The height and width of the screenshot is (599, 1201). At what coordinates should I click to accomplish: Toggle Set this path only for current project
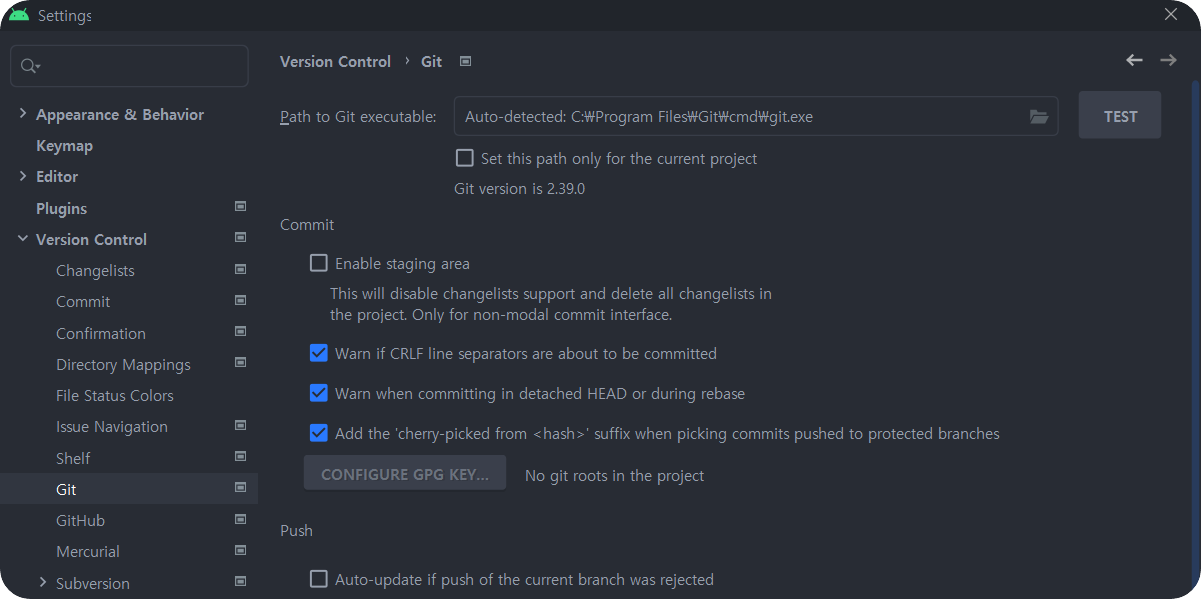point(464,158)
